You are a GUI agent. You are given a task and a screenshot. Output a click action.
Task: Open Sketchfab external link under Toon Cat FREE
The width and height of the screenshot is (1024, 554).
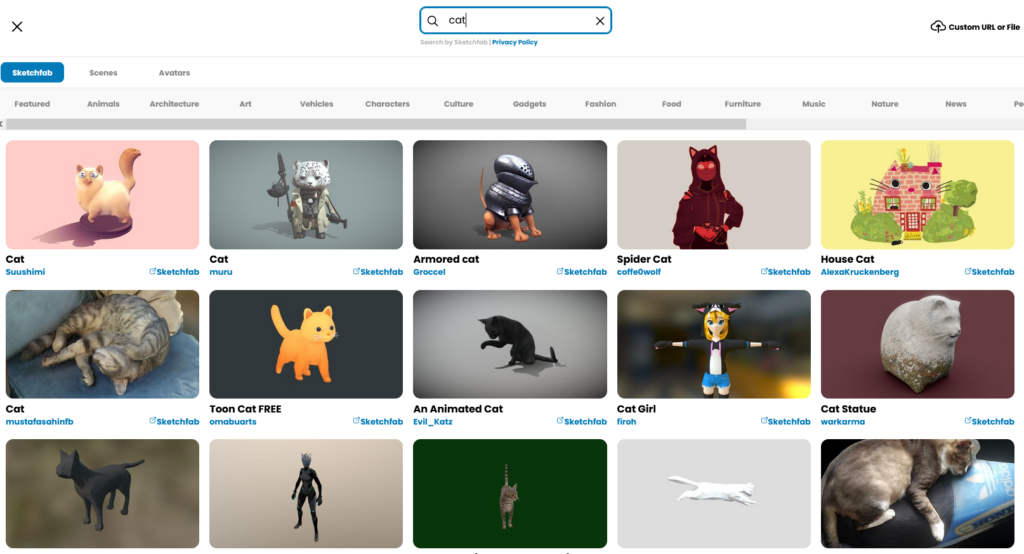click(x=378, y=421)
